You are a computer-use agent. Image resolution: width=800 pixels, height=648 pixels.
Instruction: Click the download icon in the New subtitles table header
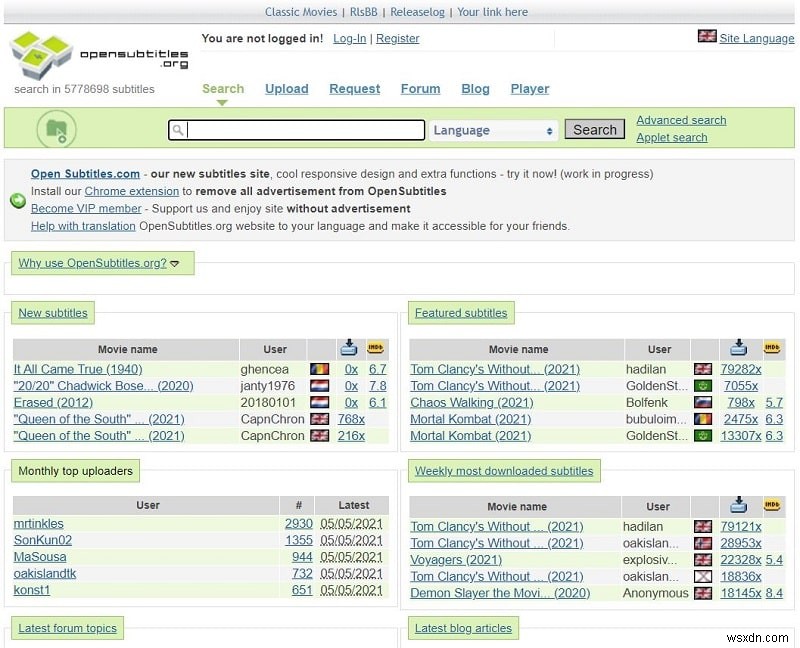349,348
